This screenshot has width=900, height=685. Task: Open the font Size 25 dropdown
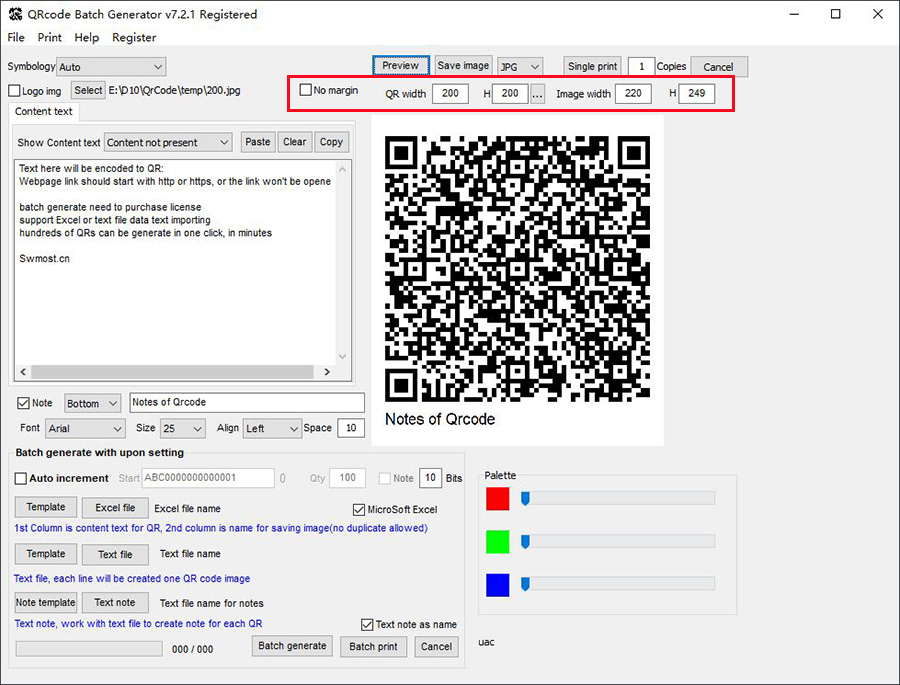(x=183, y=428)
